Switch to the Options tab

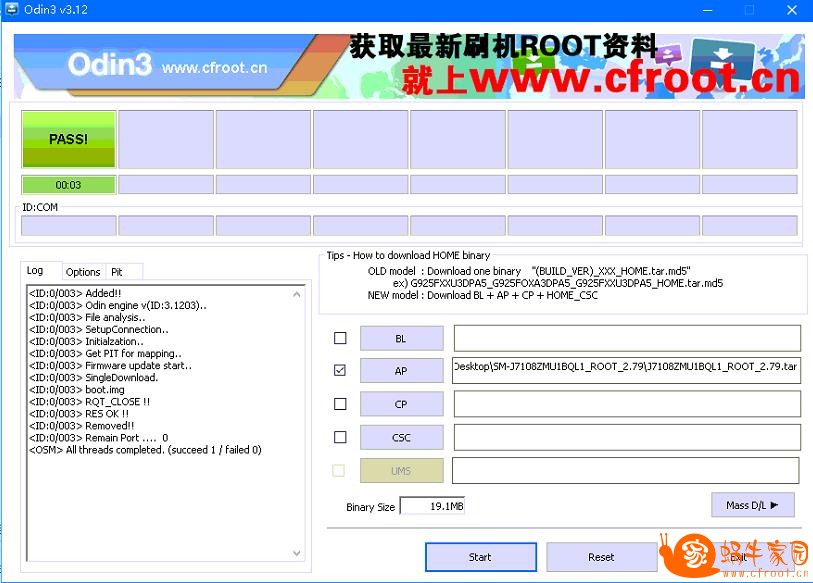click(x=83, y=272)
